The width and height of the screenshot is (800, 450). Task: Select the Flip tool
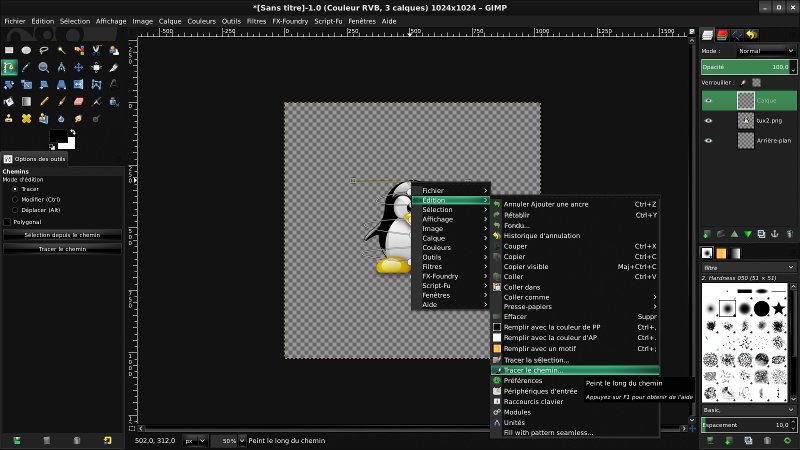pyautogui.click(x=79, y=85)
